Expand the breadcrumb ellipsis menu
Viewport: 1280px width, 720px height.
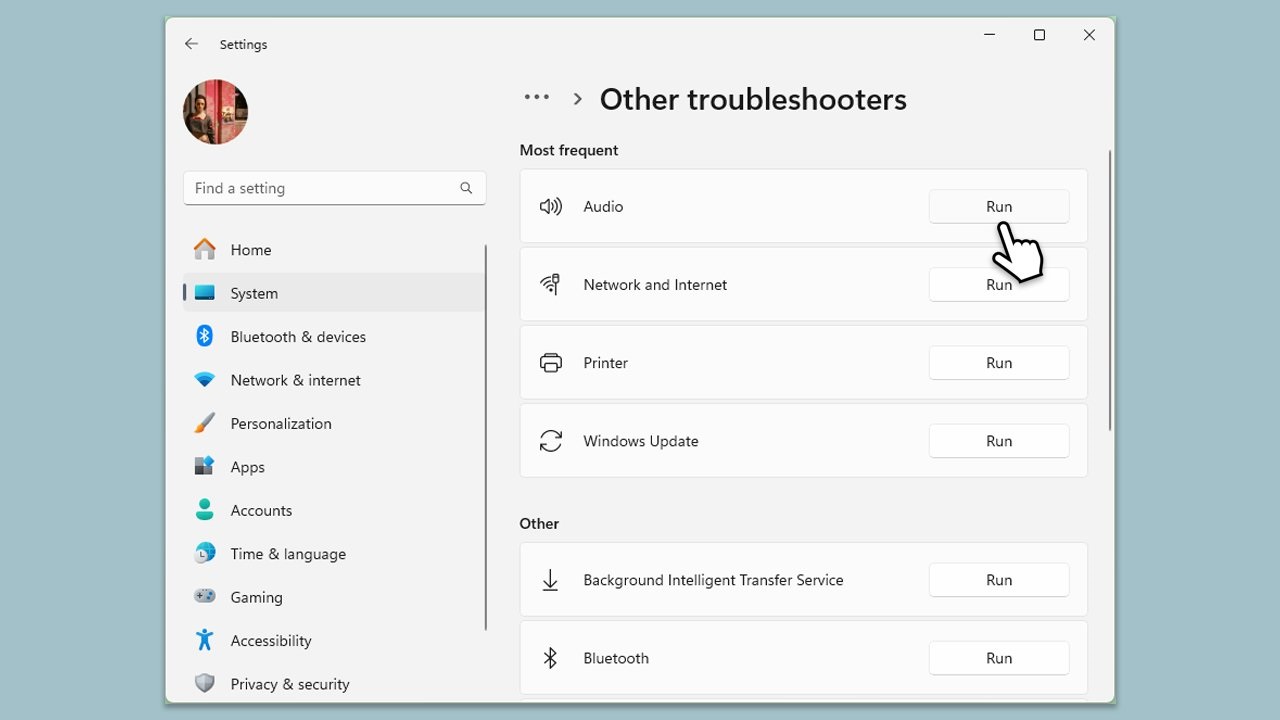coord(537,98)
